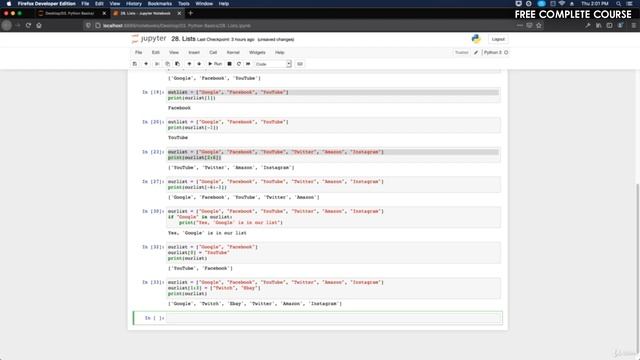Click into the empty input cell
Viewport: 640px width, 360px height.
(334, 318)
